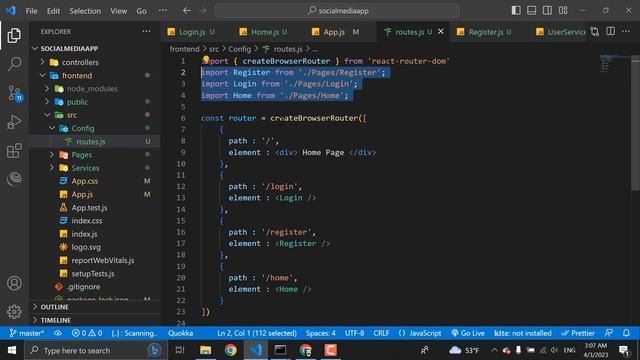Open editor more actions ellipsis
This screenshot has height=360, width=640.
point(626,31)
